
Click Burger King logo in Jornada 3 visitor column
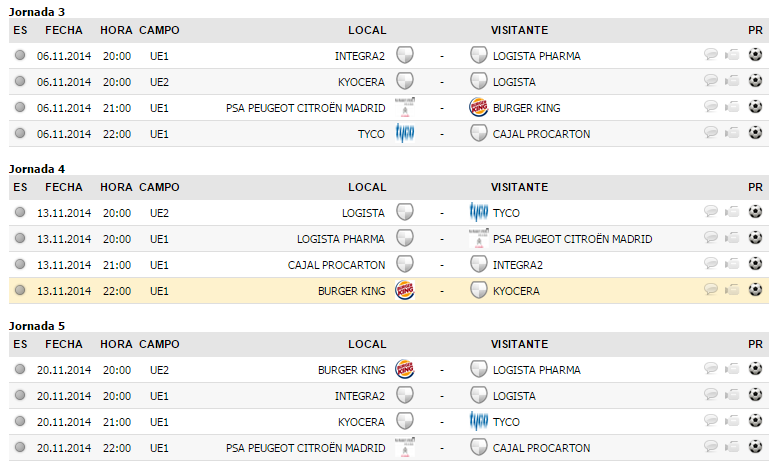point(478,107)
